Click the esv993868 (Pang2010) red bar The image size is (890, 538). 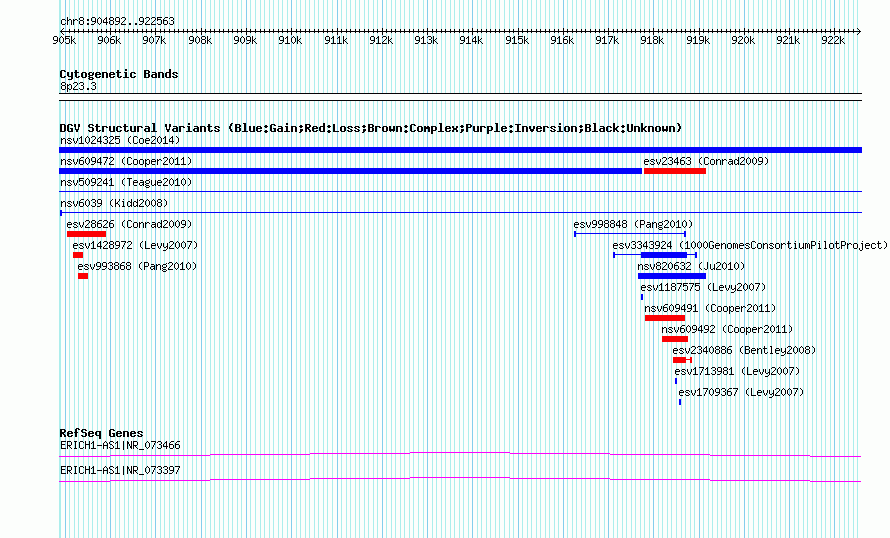click(83, 276)
